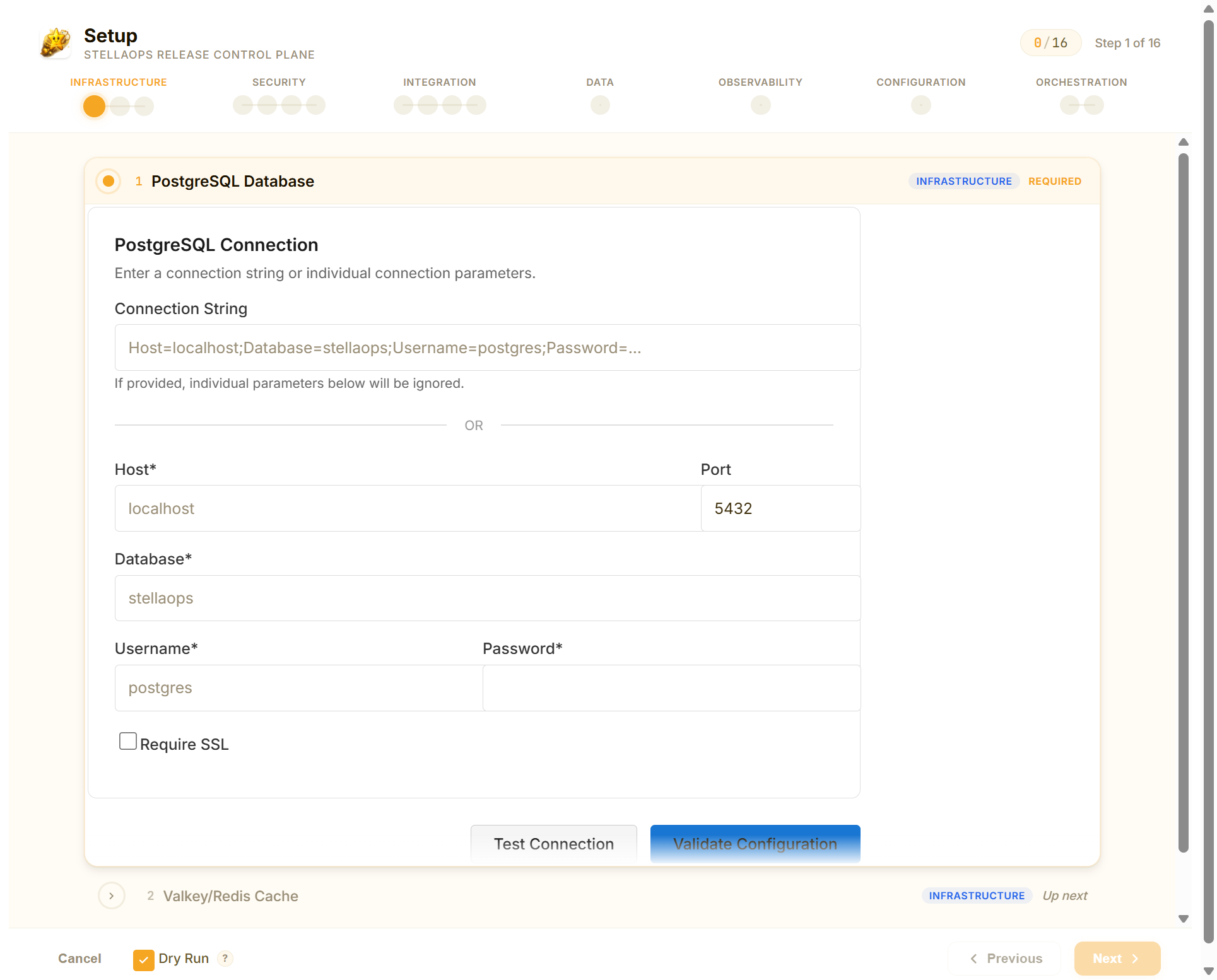
Task: Expand the Valkey/Redis Cache step chevron
Action: pos(112,895)
